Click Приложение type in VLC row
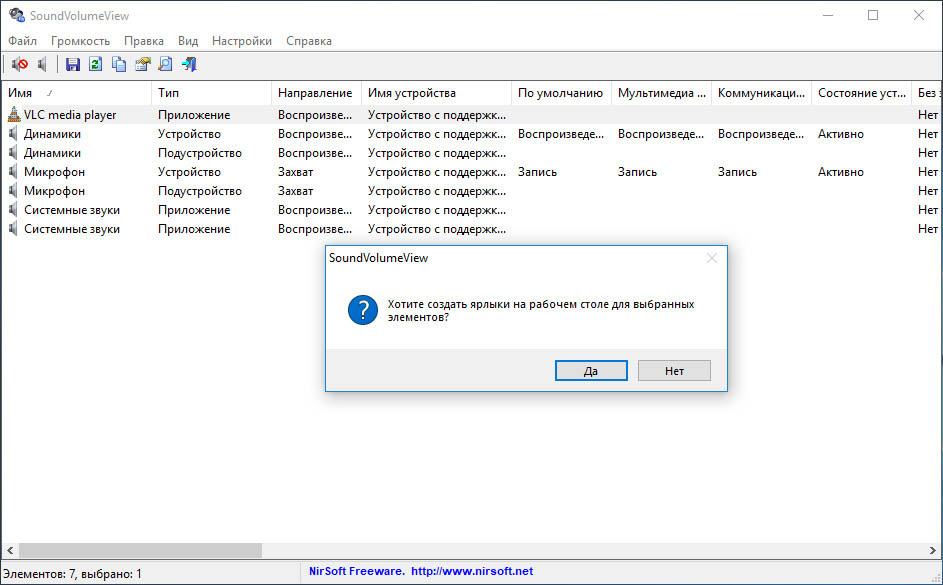Screen dimensions: 943x585 coord(194,114)
